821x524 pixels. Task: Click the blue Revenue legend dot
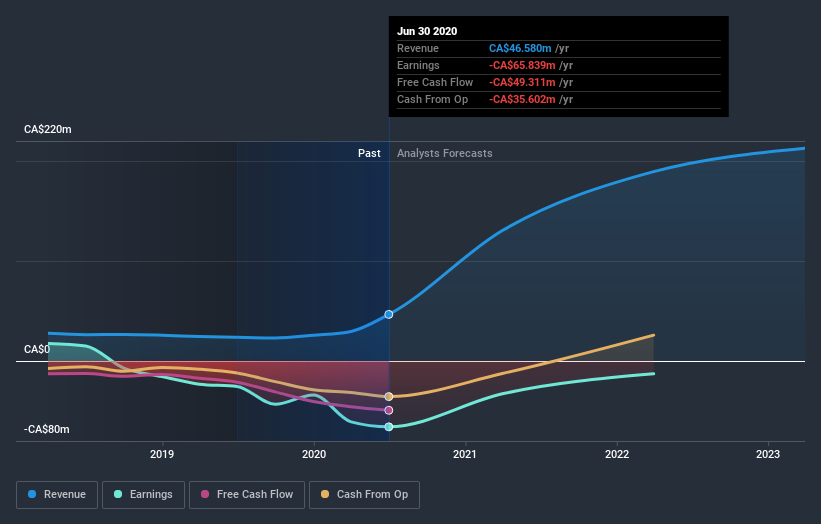tap(32, 494)
